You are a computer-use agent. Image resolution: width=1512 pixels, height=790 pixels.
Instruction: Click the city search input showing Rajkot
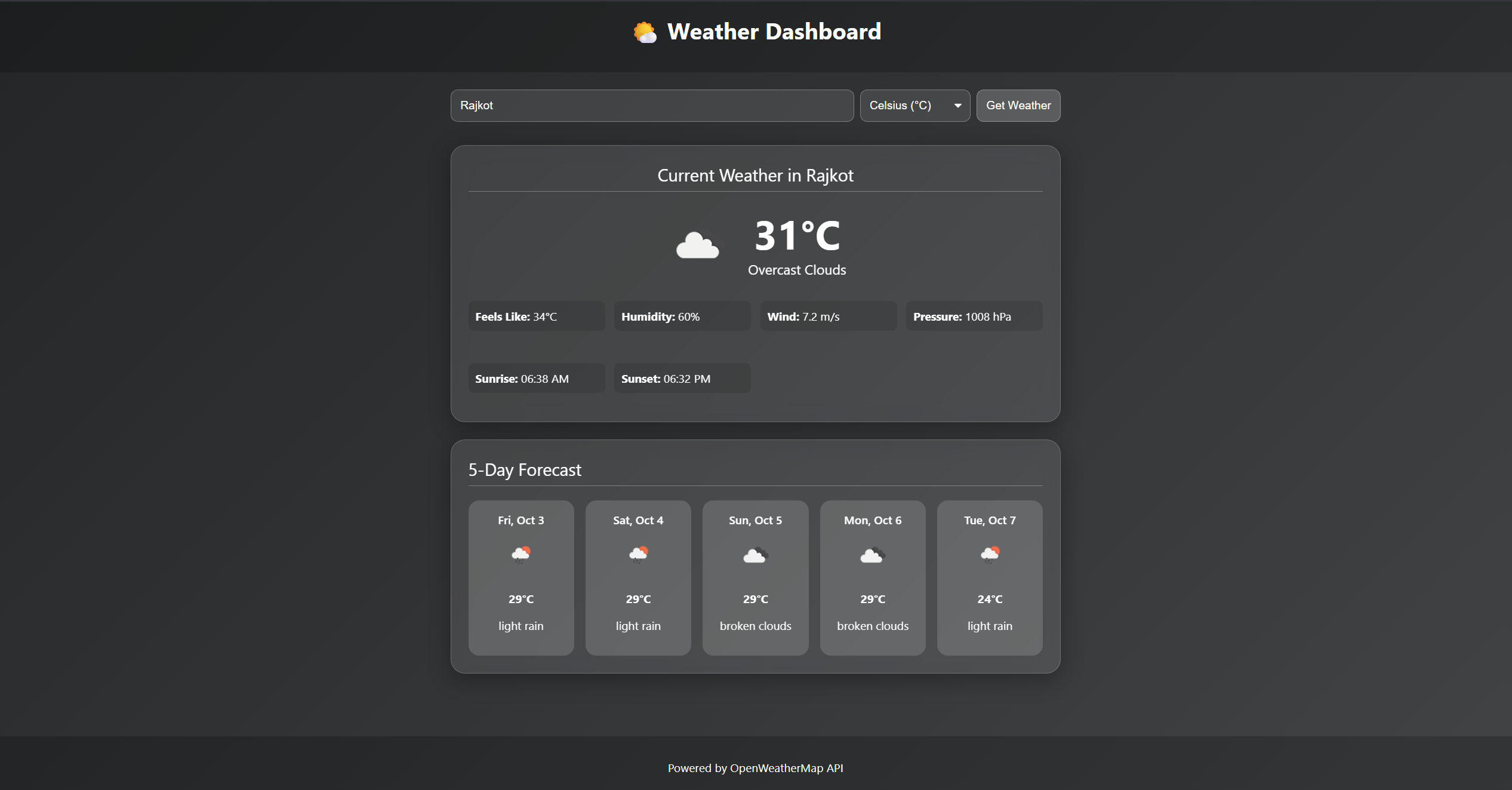pos(651,105)
